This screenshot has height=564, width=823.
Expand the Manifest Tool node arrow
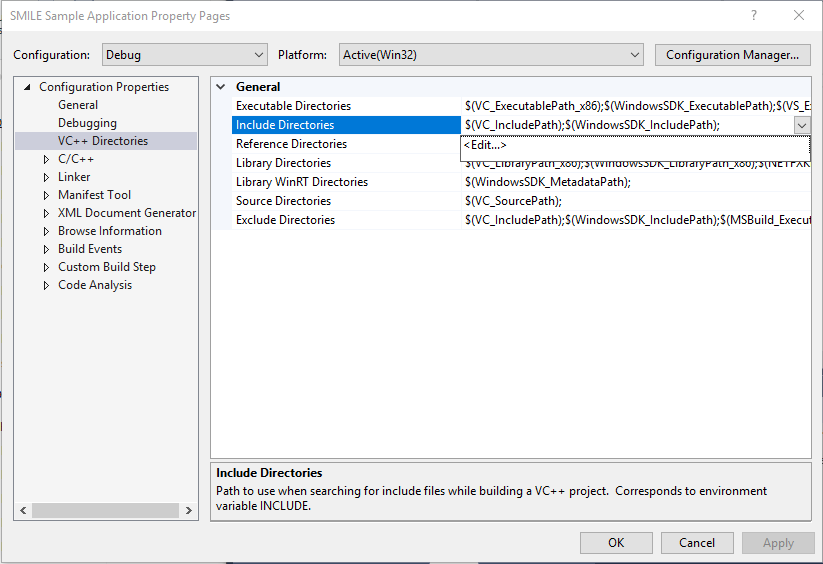tap(46, 195)
